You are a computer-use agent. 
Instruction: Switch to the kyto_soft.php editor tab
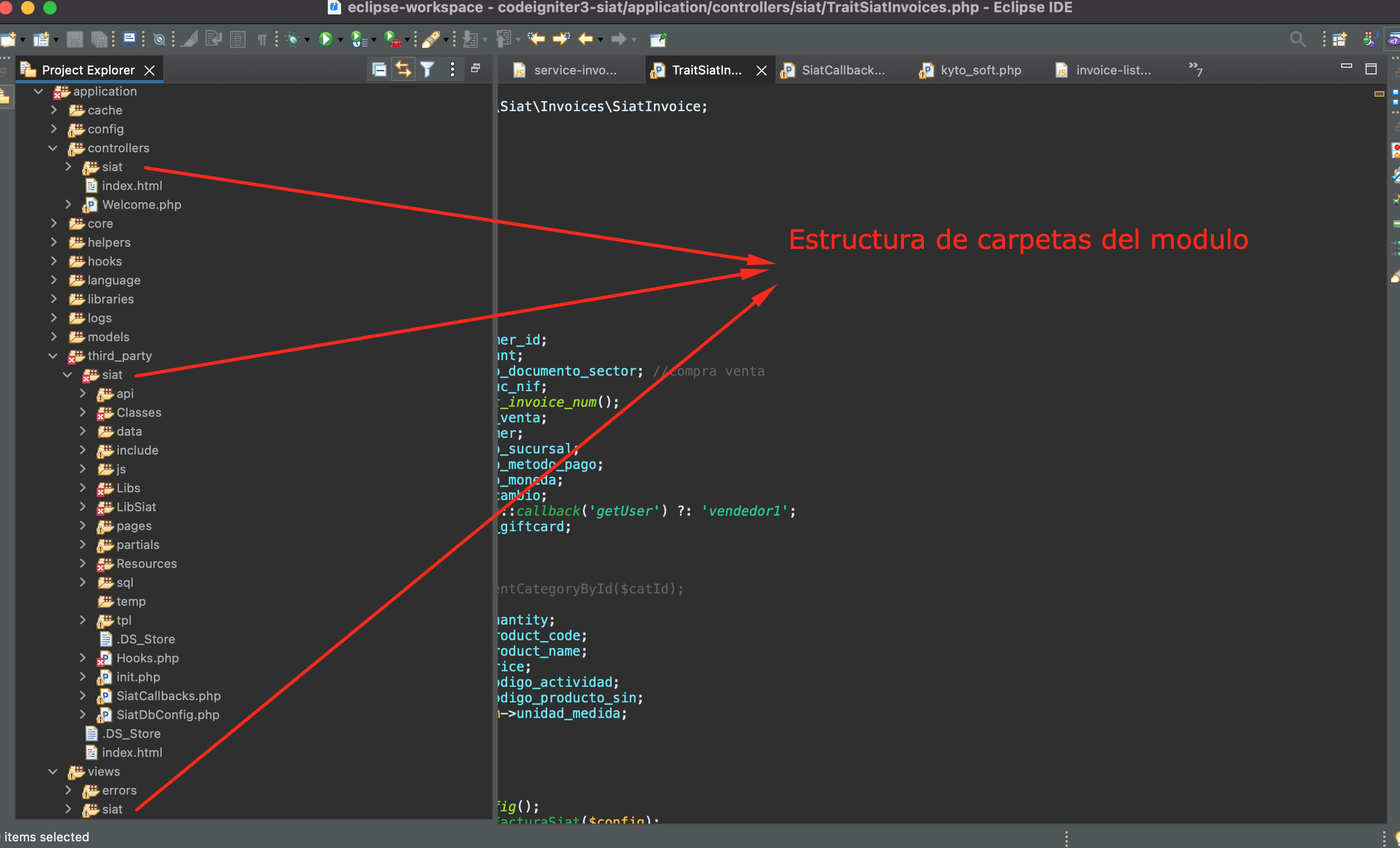980,70
